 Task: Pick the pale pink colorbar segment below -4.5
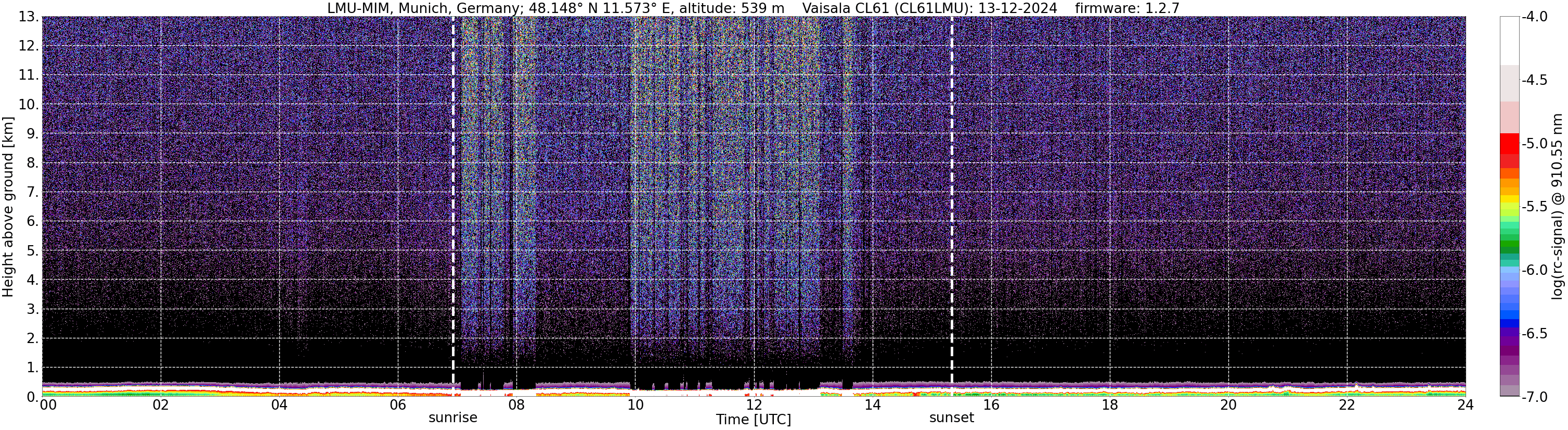(x=1510, y=117)
